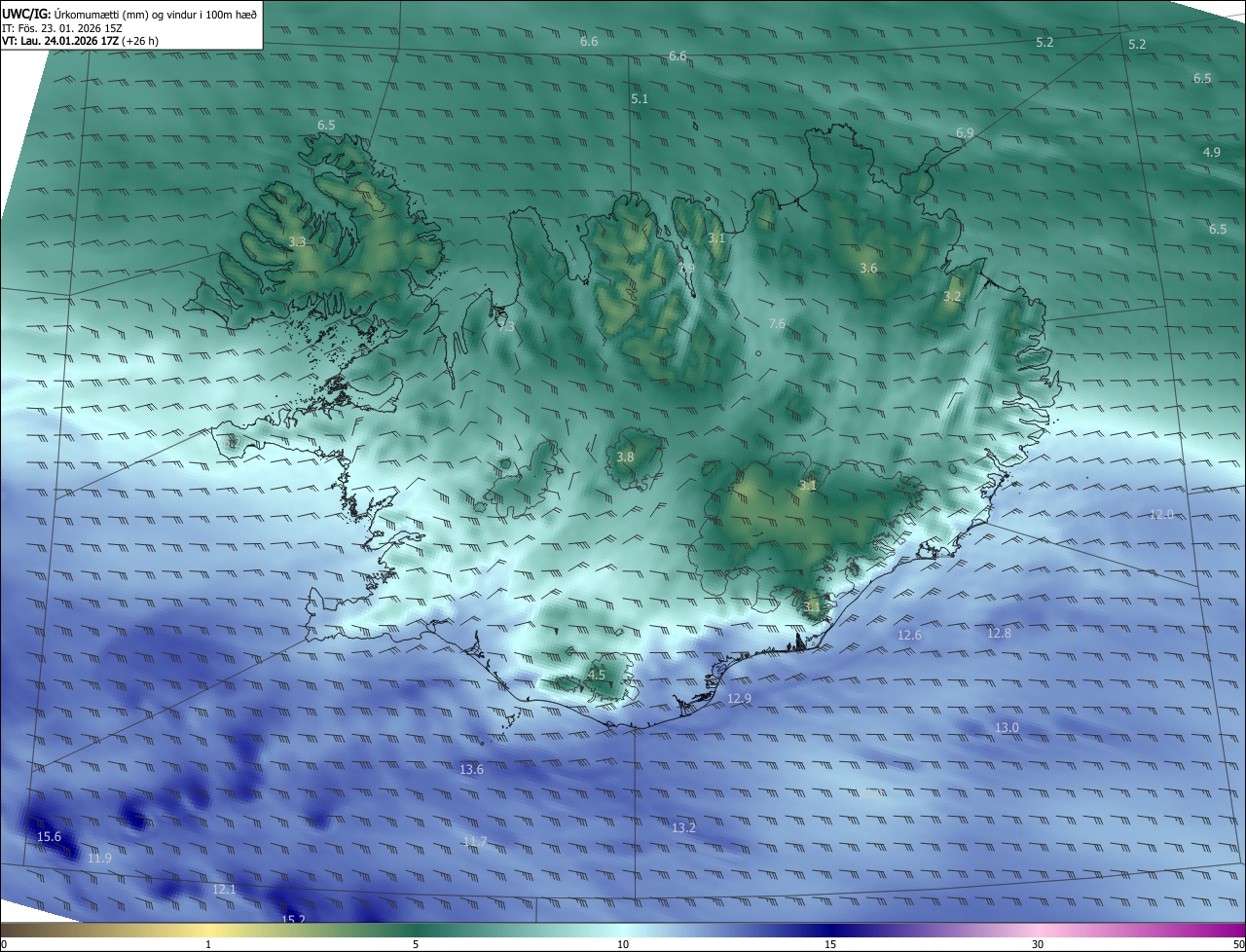Click the 13.6 value label
The image size is (1246, 952).
pyautogui.click(x=471, y=770)
